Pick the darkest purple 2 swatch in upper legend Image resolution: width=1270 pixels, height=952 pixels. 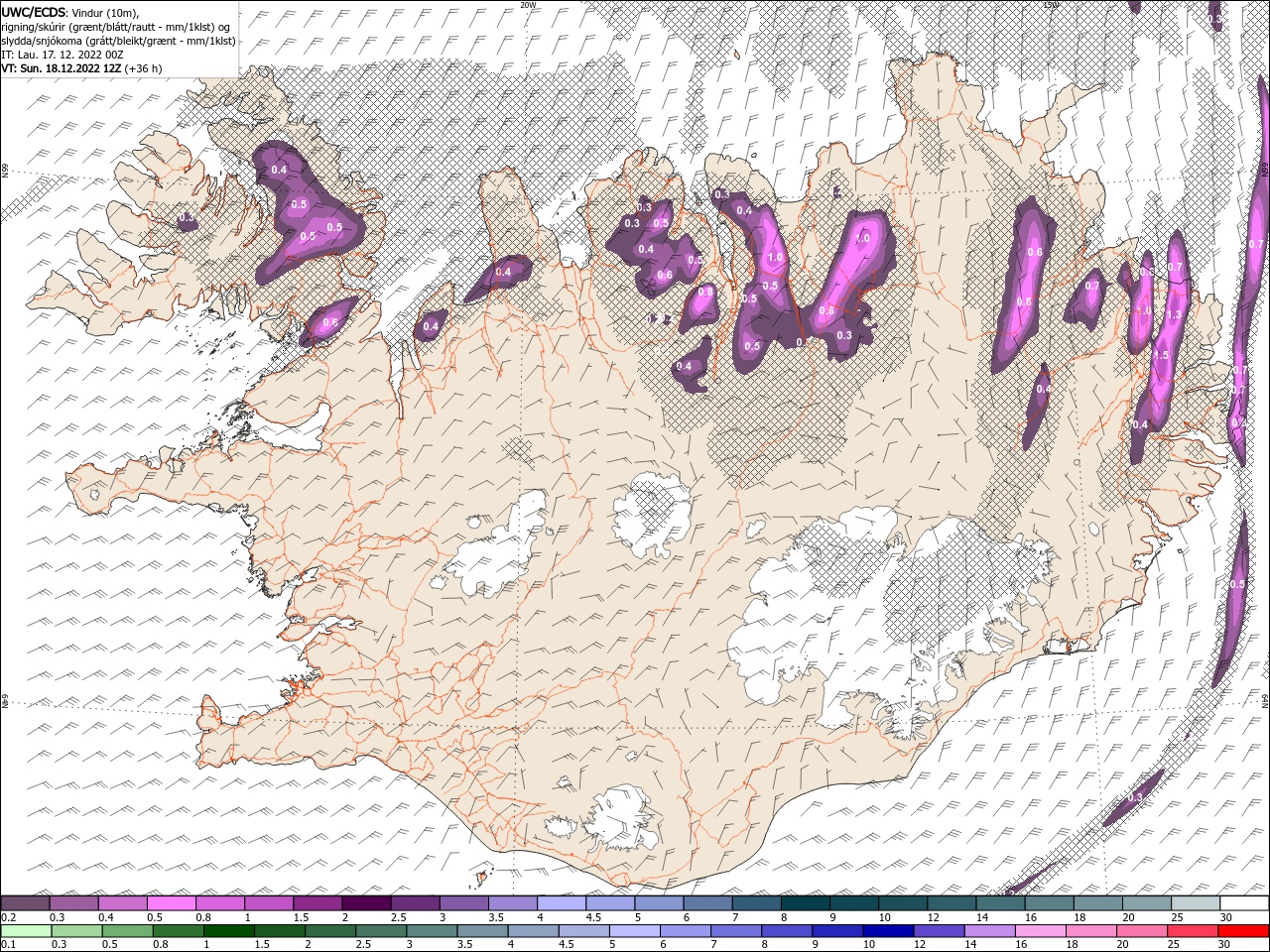pyautogui.click(x=366, y=903)
